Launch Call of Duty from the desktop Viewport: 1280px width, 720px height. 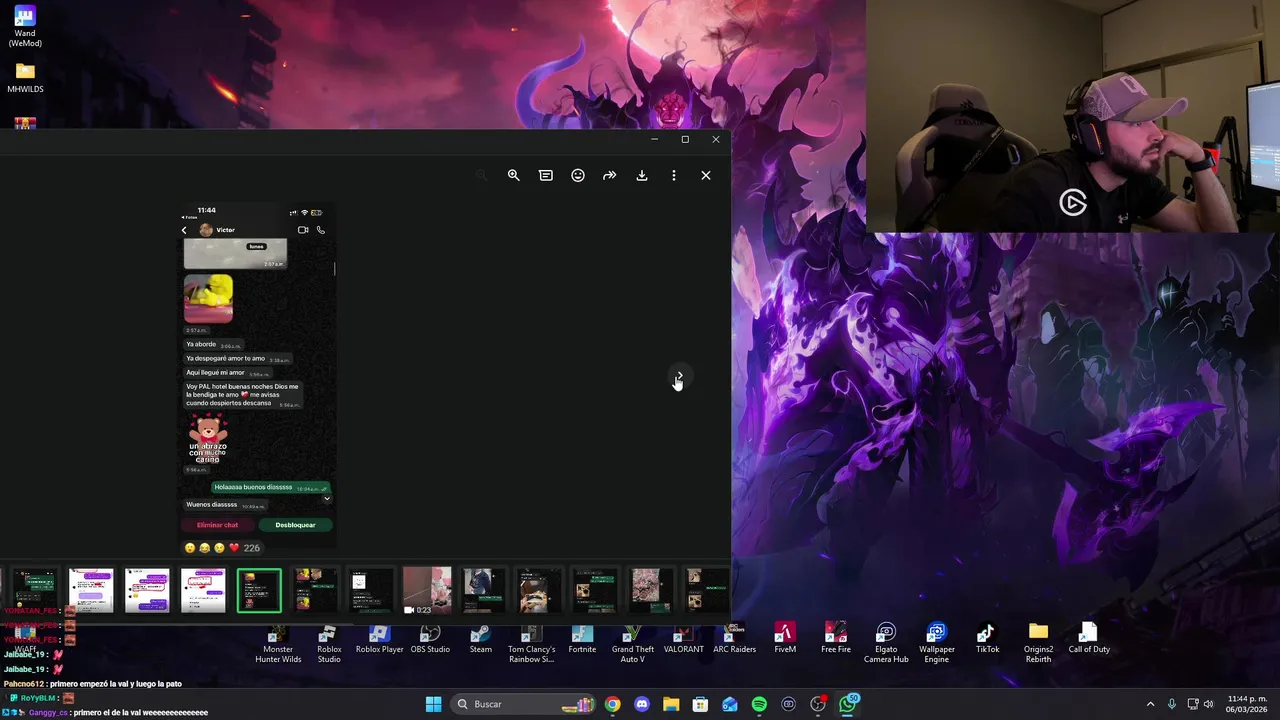coord(1089,640)
